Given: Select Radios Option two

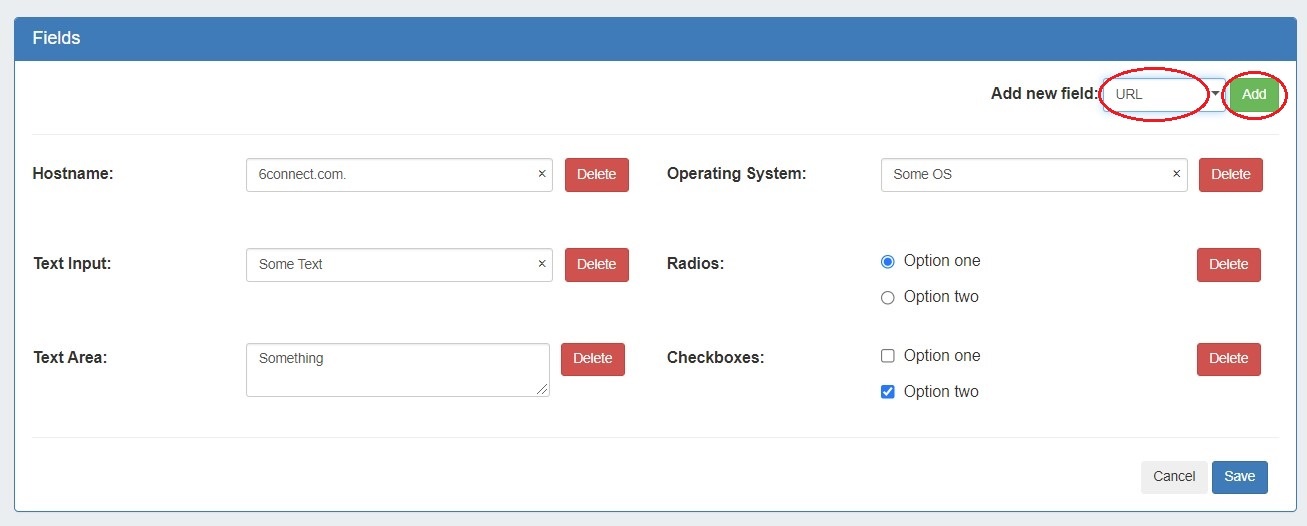Looking at the screenshot, I should [x=887, y=298].
